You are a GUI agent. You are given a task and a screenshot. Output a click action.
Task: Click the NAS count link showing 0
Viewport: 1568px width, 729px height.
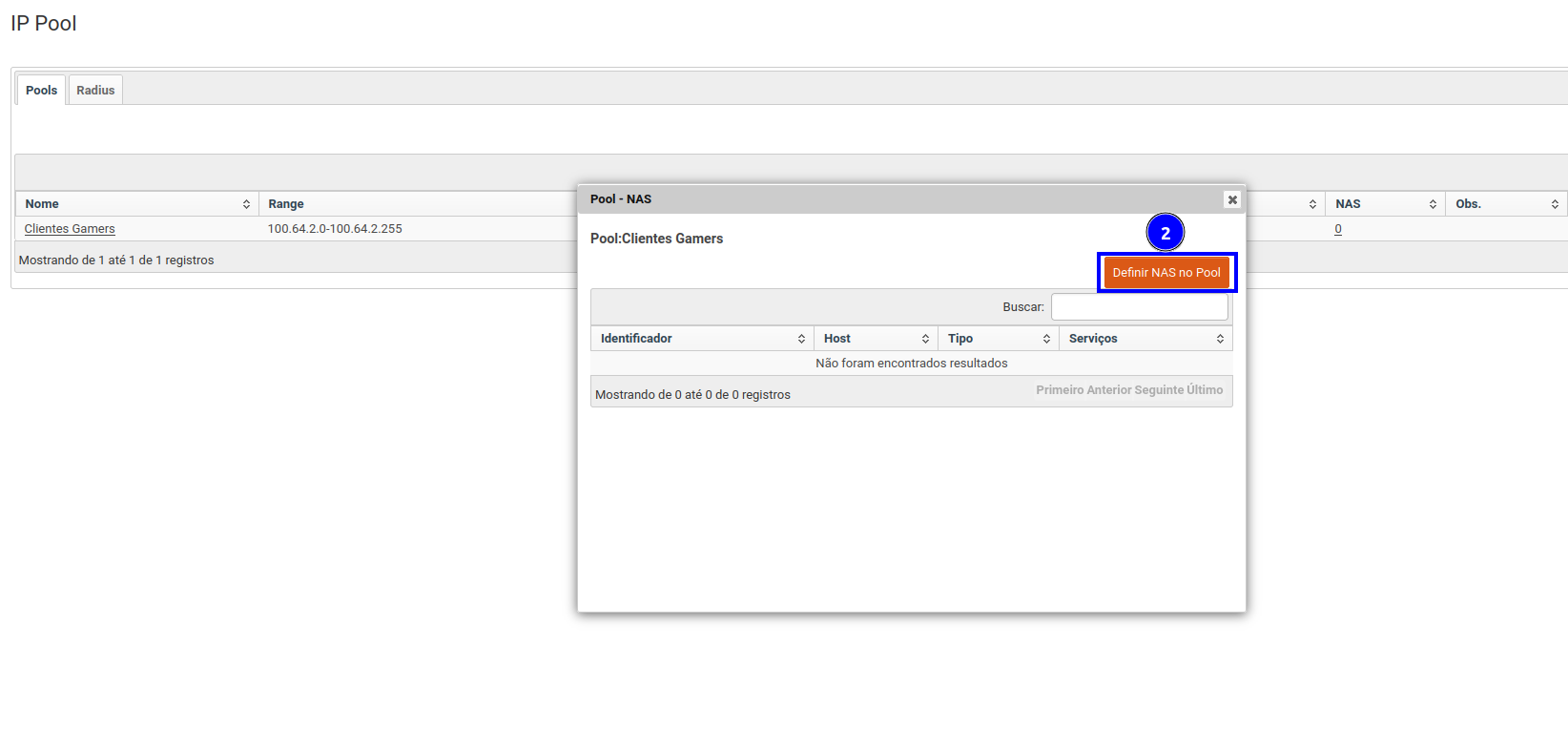click(1338, 229)
